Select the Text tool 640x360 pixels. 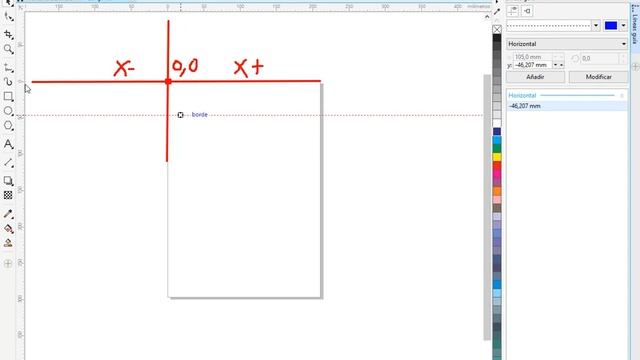[x=8, y=144]
